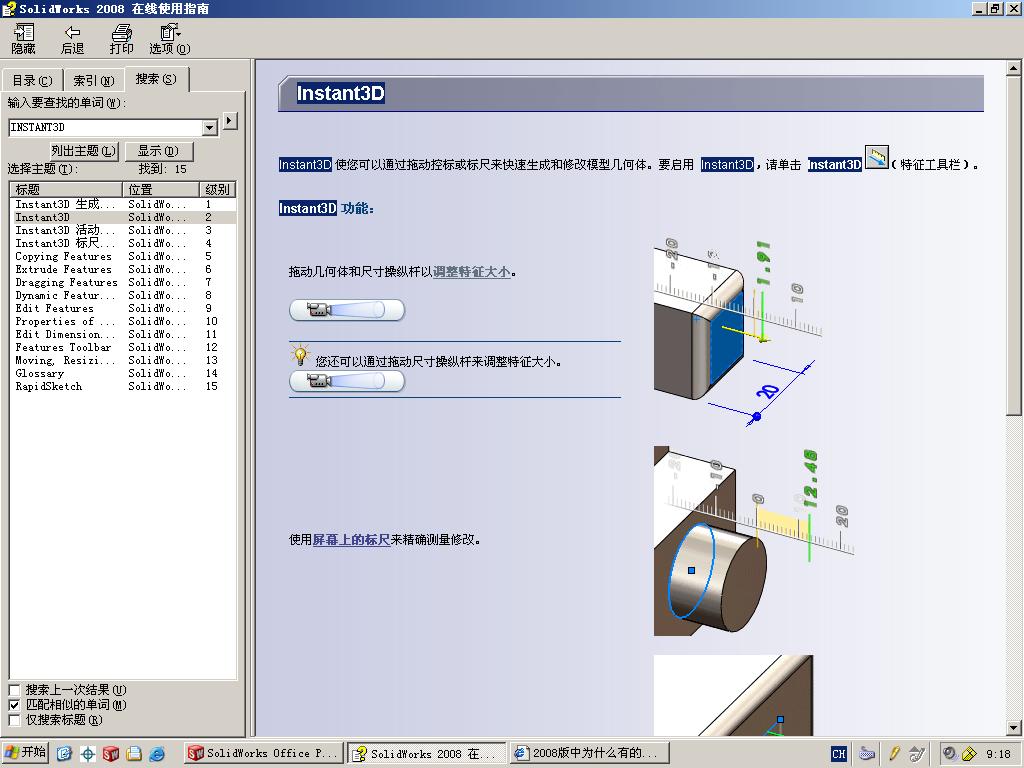Select the 'Features Toolbar' result
Image resolution: width=1024 pixels, height=768 pixels.
click(123, 347)
